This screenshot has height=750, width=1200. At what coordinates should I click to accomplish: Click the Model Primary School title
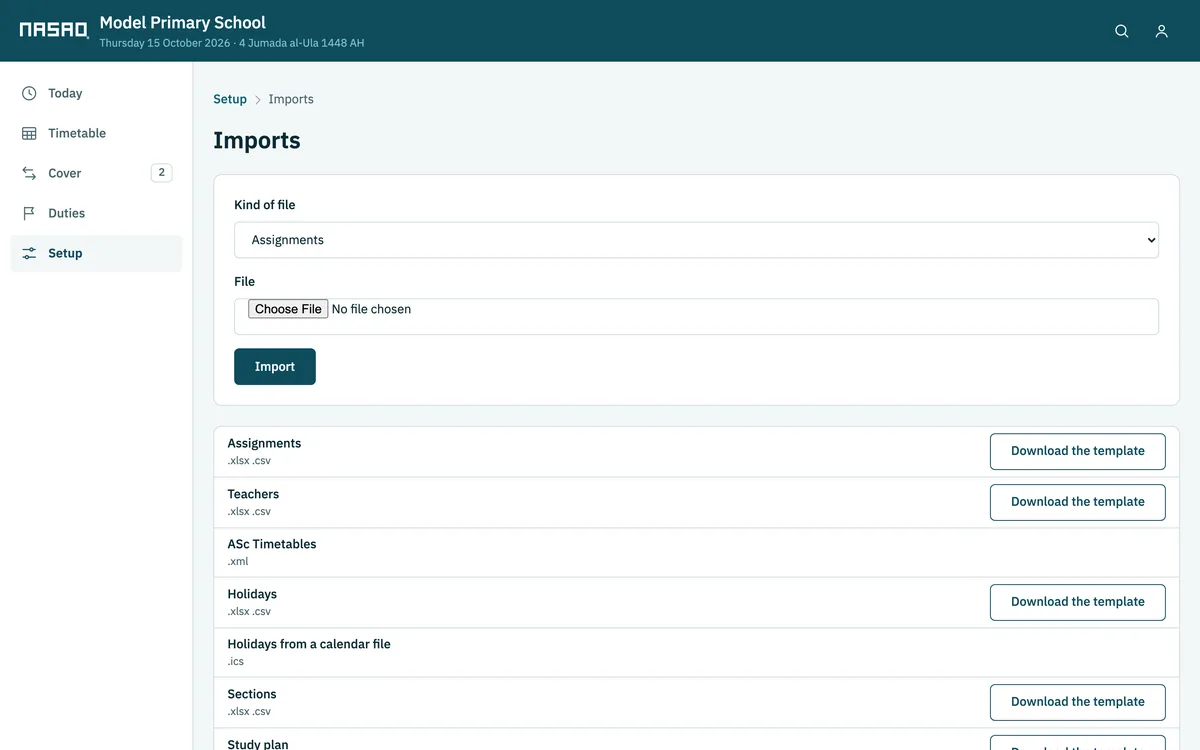(183, 22)
